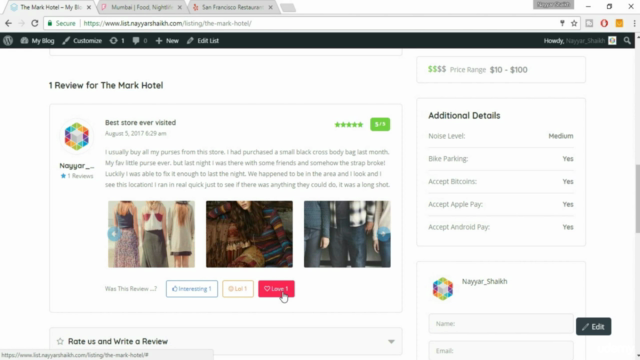
Task: Click next arrow on review gallery
Action: (x=383, y=233)
